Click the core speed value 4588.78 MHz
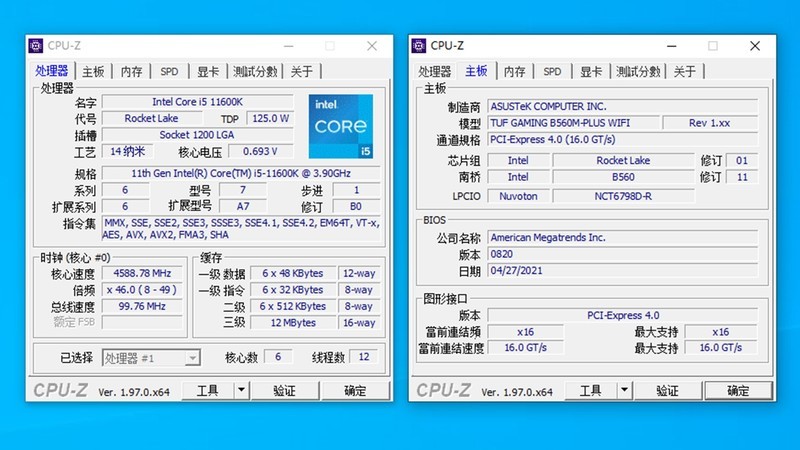800x450 pixels. click(x=142, y=273)
